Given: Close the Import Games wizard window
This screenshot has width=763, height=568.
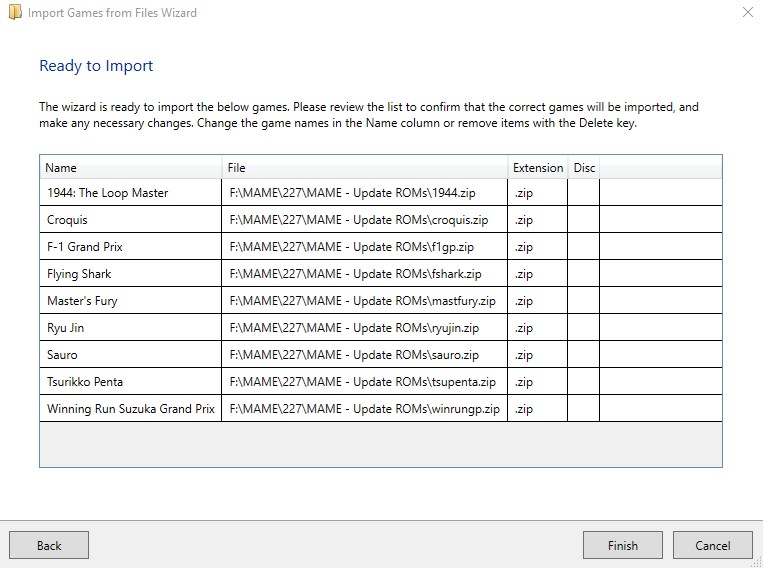Looking at the screenshot, I should point(748,12).
